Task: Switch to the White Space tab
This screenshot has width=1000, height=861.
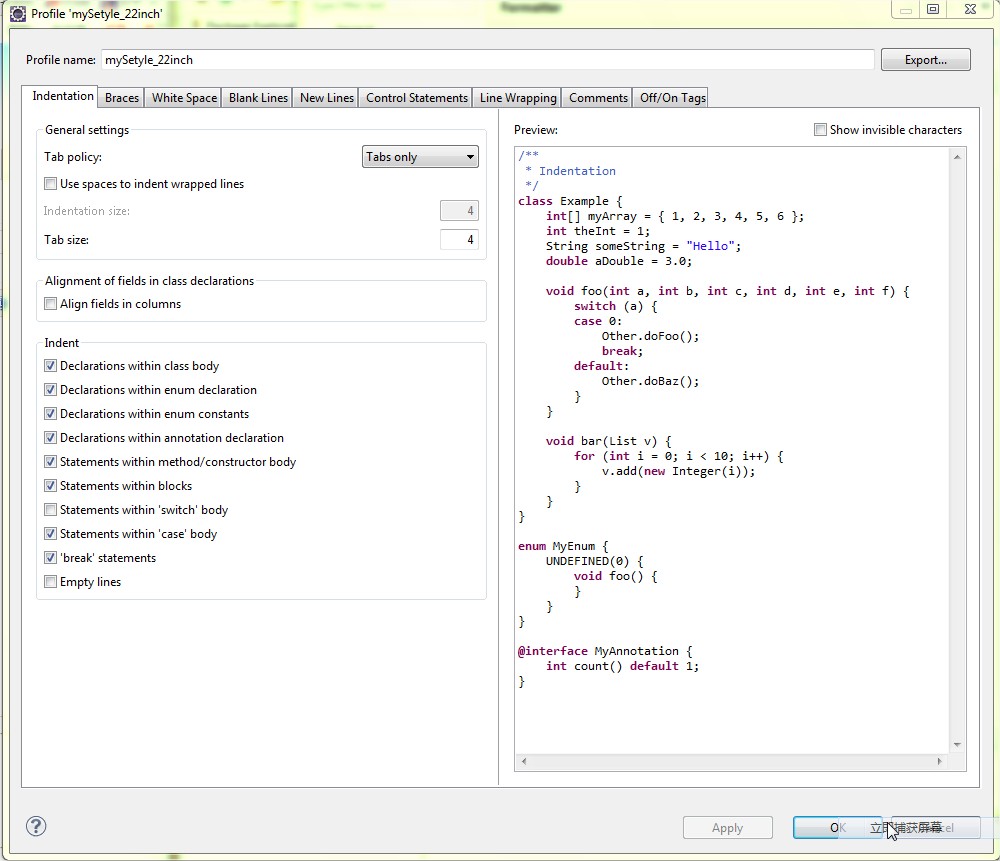Action: point(184,98)
